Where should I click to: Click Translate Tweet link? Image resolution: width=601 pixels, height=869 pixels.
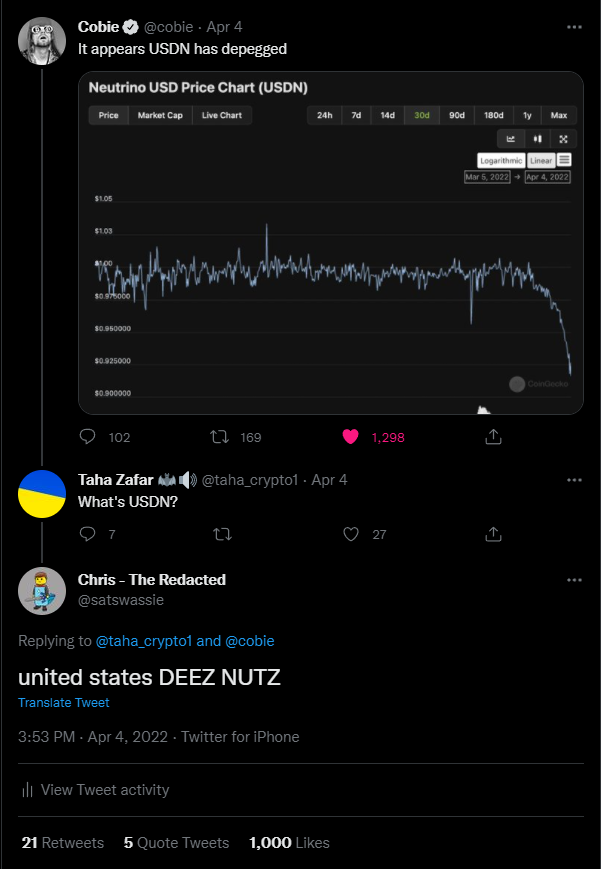pyautogui.click(x=64, y=702)
